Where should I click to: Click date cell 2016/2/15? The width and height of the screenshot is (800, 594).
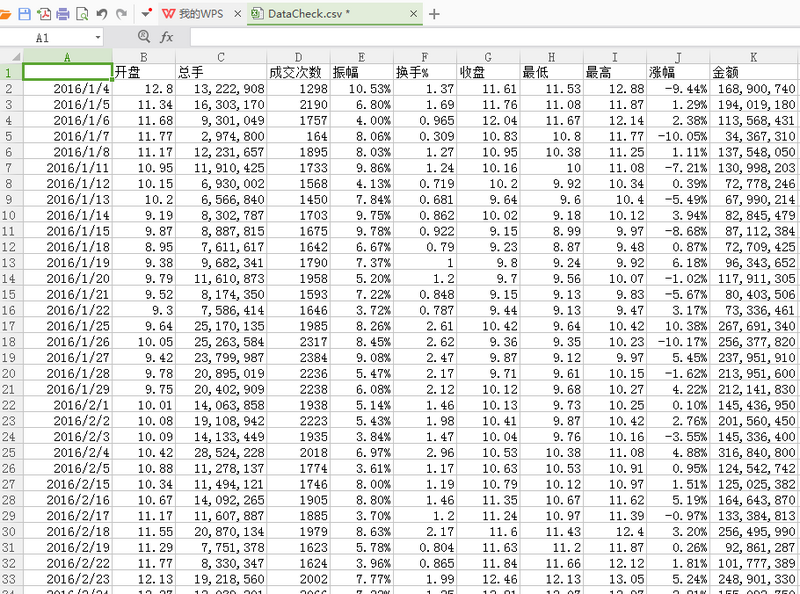tap(67, 484)
